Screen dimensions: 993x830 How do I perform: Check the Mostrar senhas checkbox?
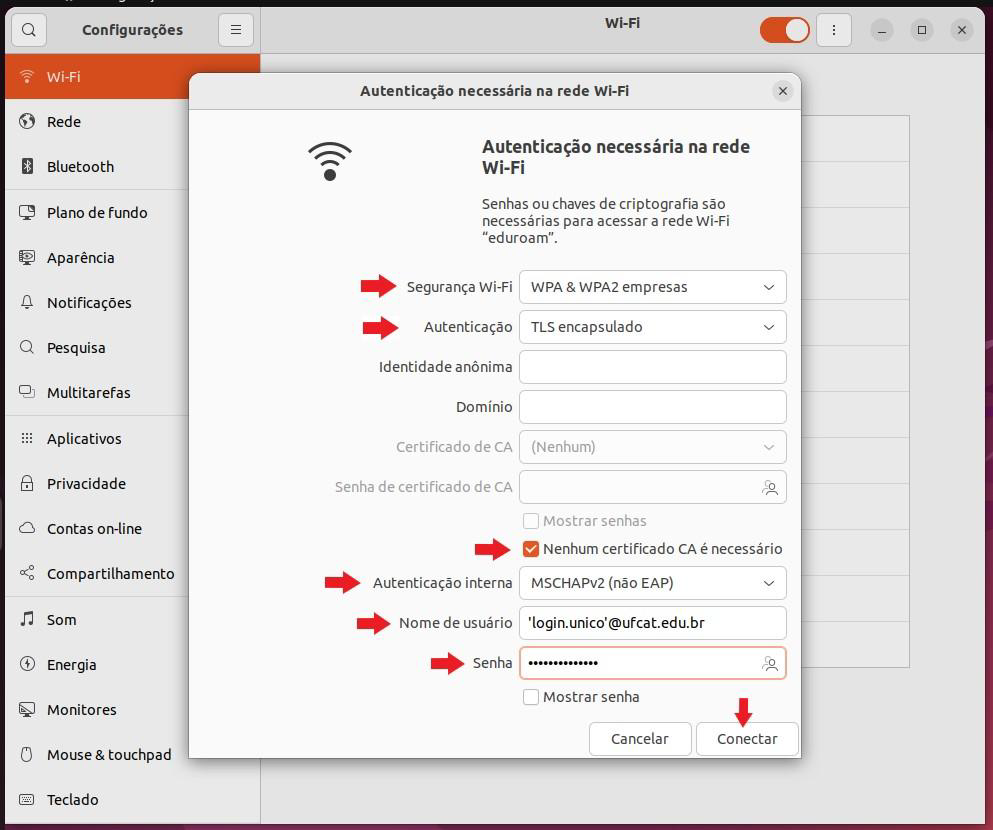coord(531,521)
